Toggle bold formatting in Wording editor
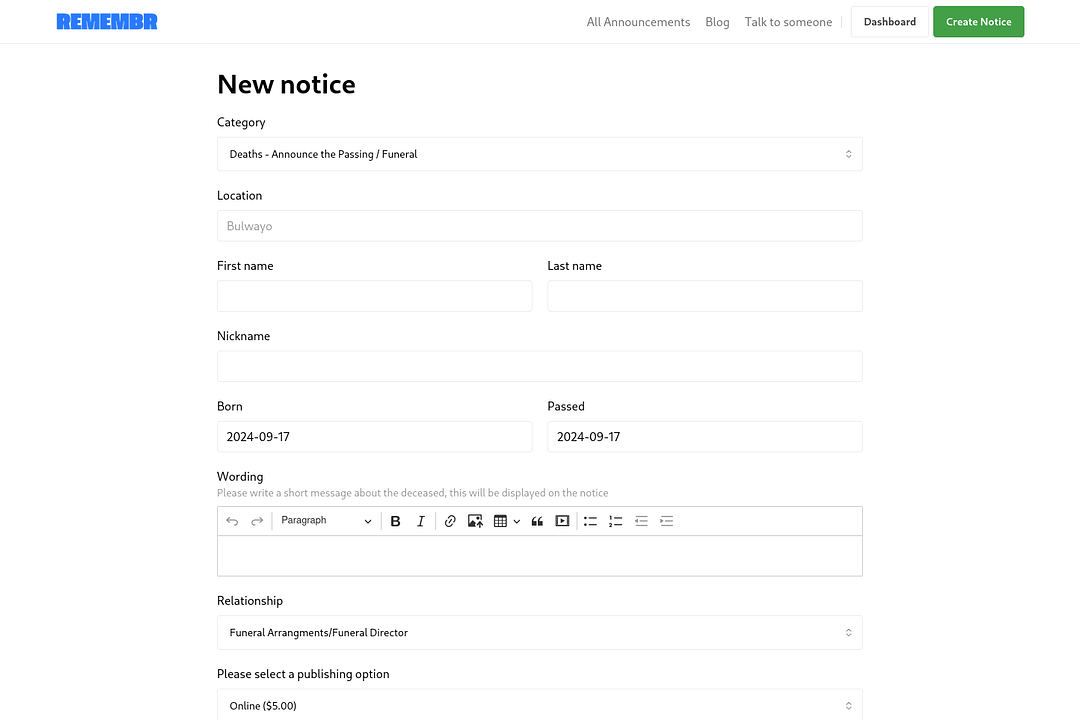This screenshot has height=720, width=1080. 395,521
